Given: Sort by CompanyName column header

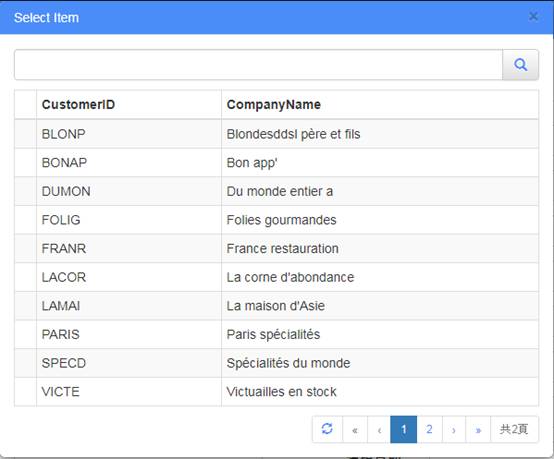Looking at the screenshot, I should (x=380, y=105).
